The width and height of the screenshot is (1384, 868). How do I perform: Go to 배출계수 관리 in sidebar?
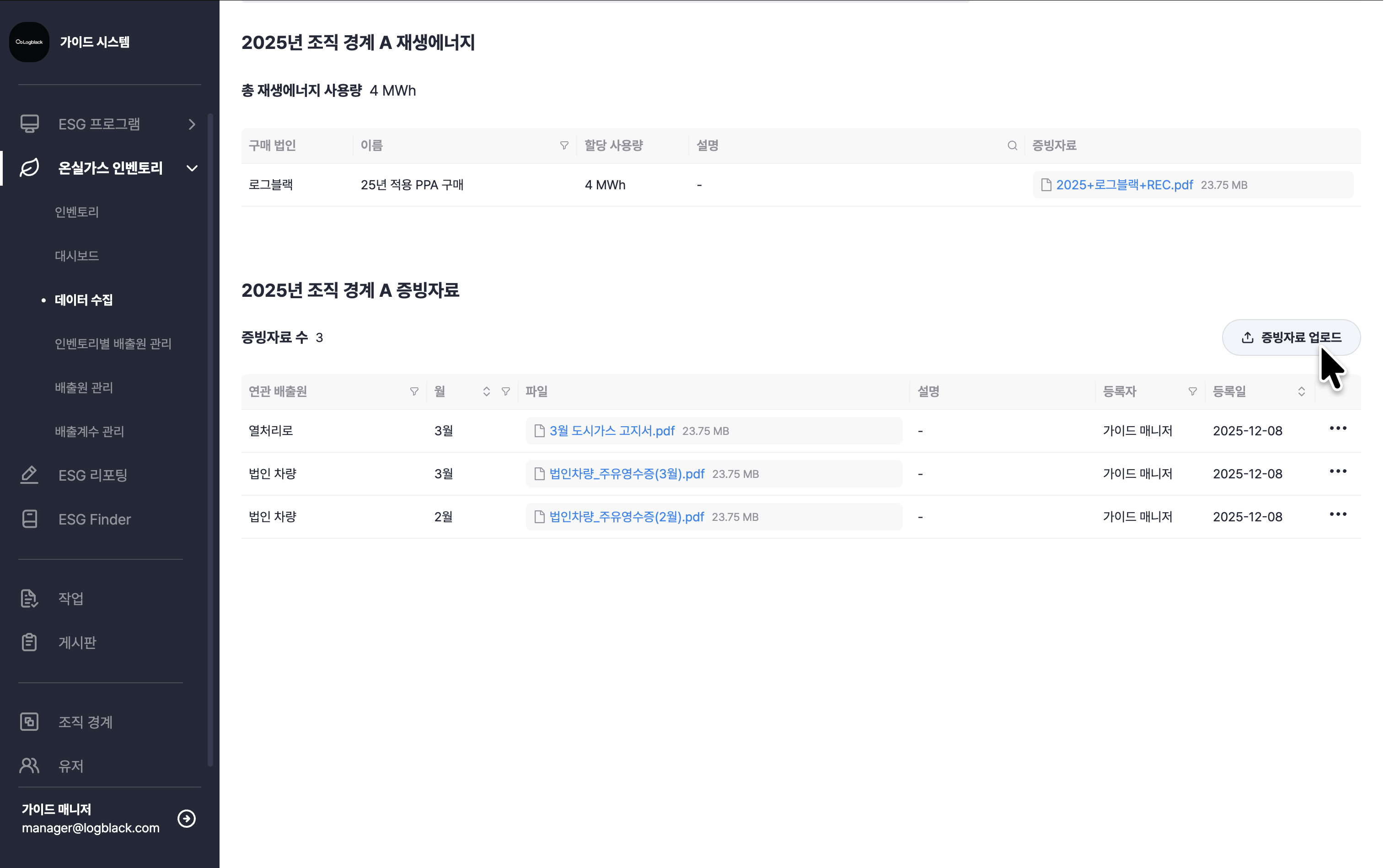(89, 432)
